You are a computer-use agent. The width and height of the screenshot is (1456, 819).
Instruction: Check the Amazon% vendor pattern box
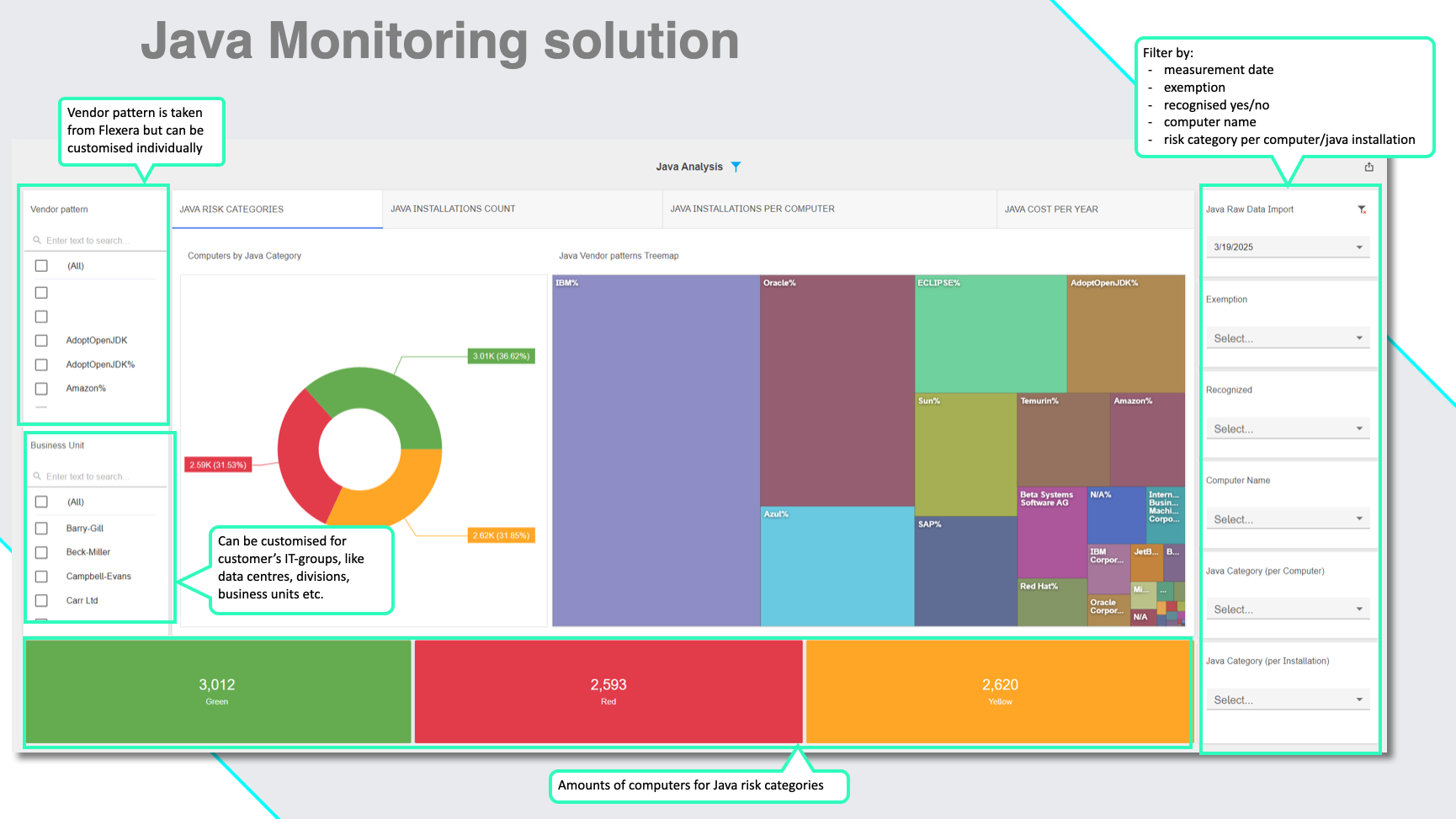pos(41,389)
